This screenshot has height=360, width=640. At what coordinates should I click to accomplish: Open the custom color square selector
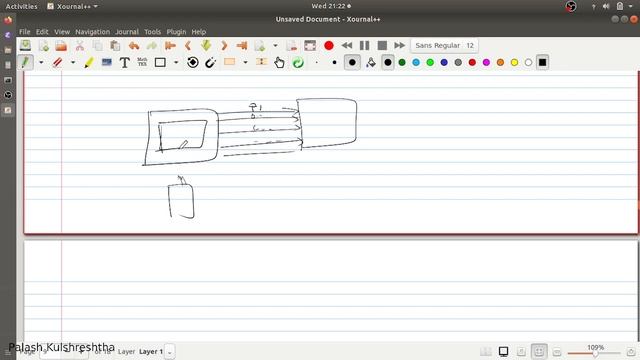tap(542, 62)
